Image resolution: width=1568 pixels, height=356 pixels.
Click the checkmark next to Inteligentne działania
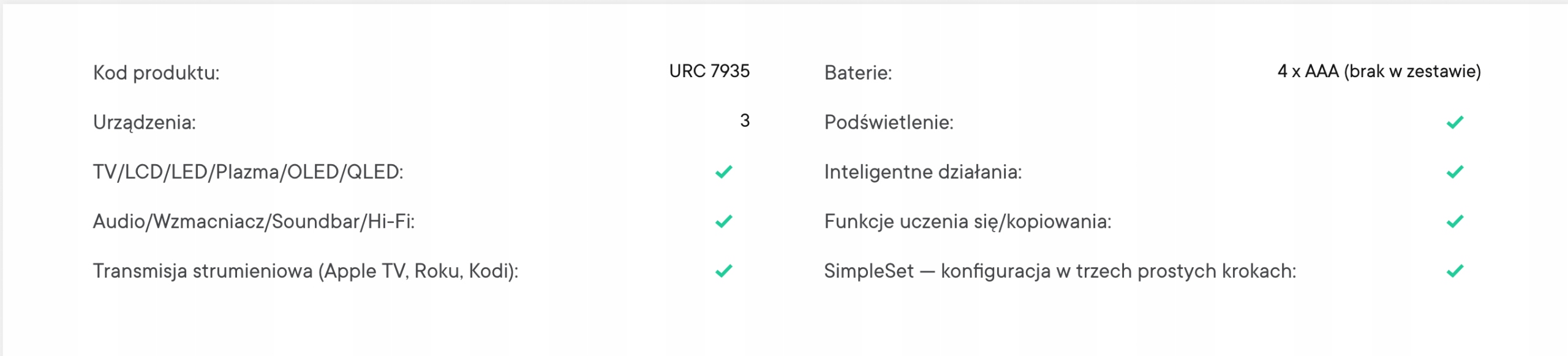pyautogui.click(x=1455, y=172)
